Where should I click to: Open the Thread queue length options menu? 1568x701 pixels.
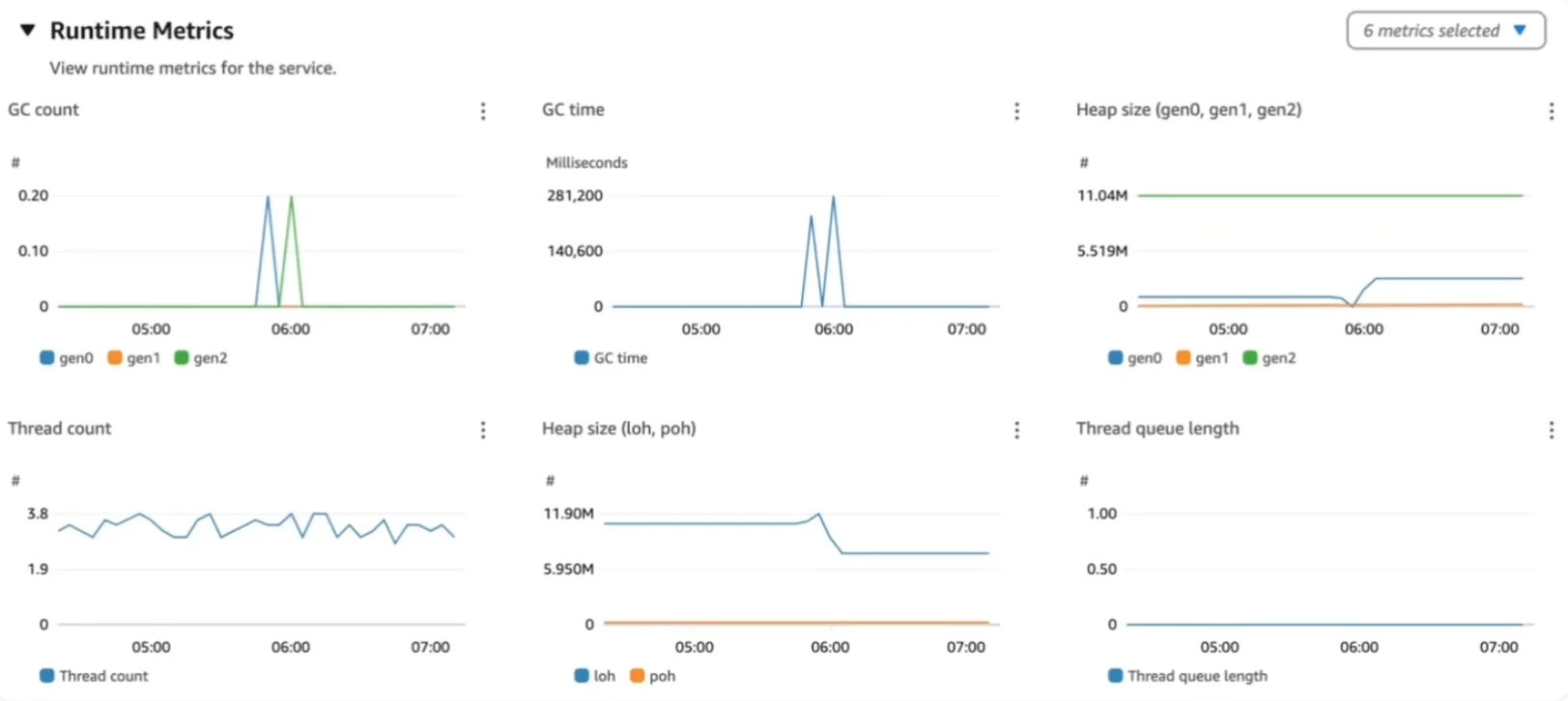point(1551,430)
